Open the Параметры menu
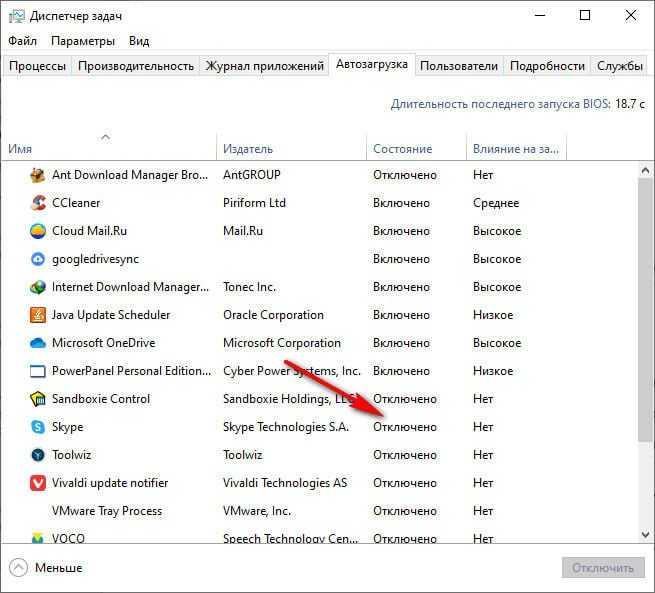 tap(83, 41)
